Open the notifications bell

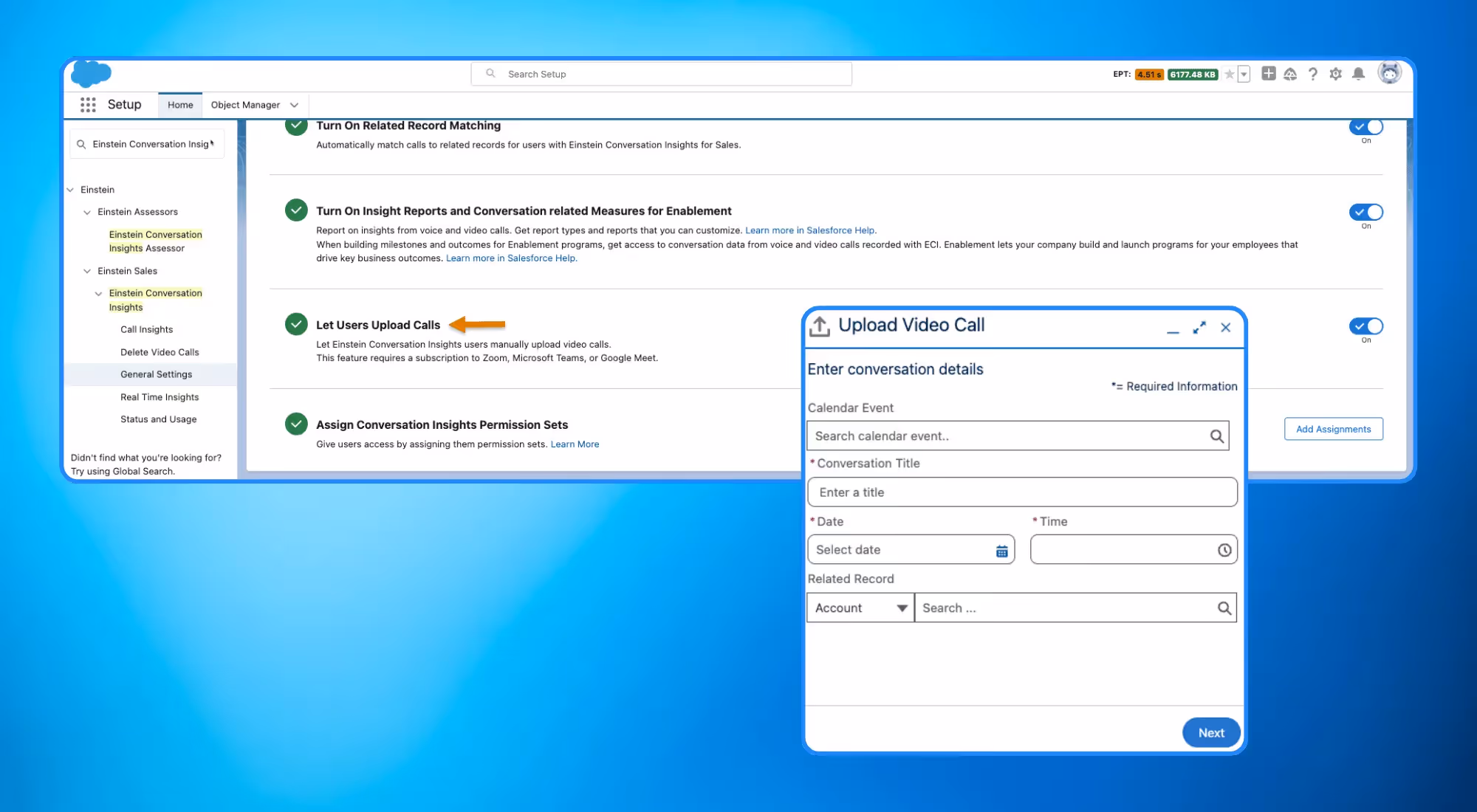[1358, 74]
